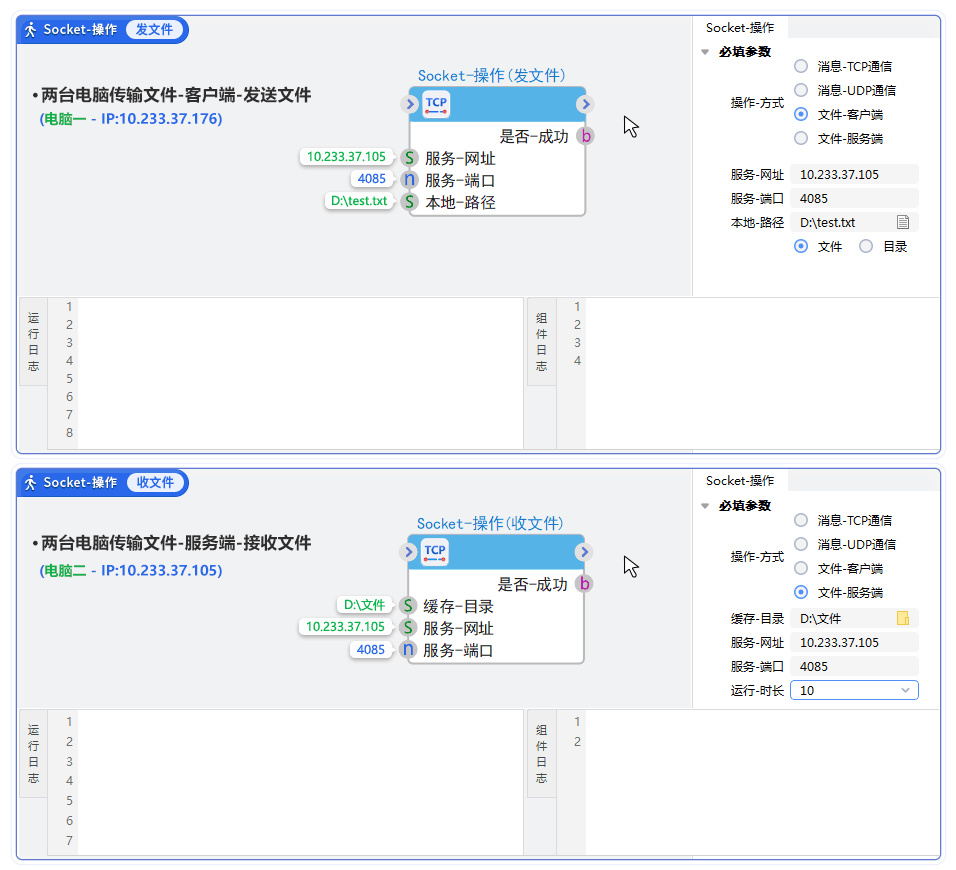Select 文件-客户端 radio in the 收文件 panel
Viewport: 956px width, 870px height.
coord(801,568)
